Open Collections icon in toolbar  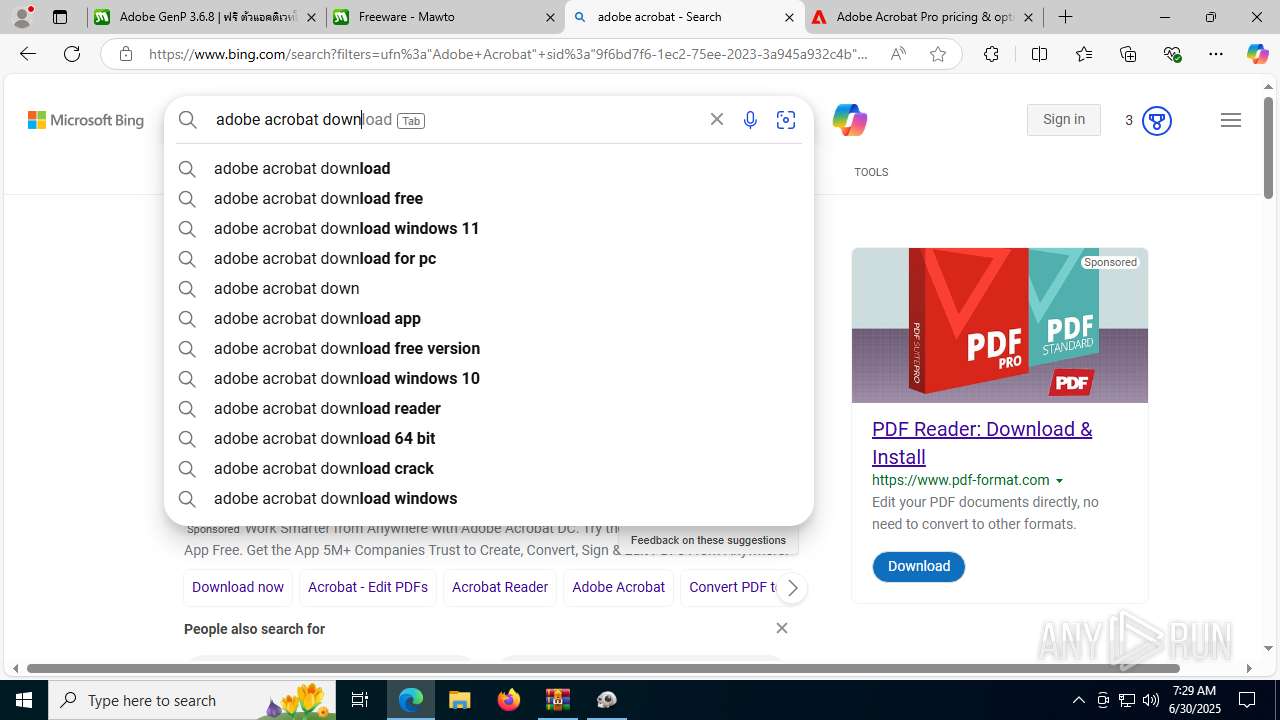coord(1128,54)
